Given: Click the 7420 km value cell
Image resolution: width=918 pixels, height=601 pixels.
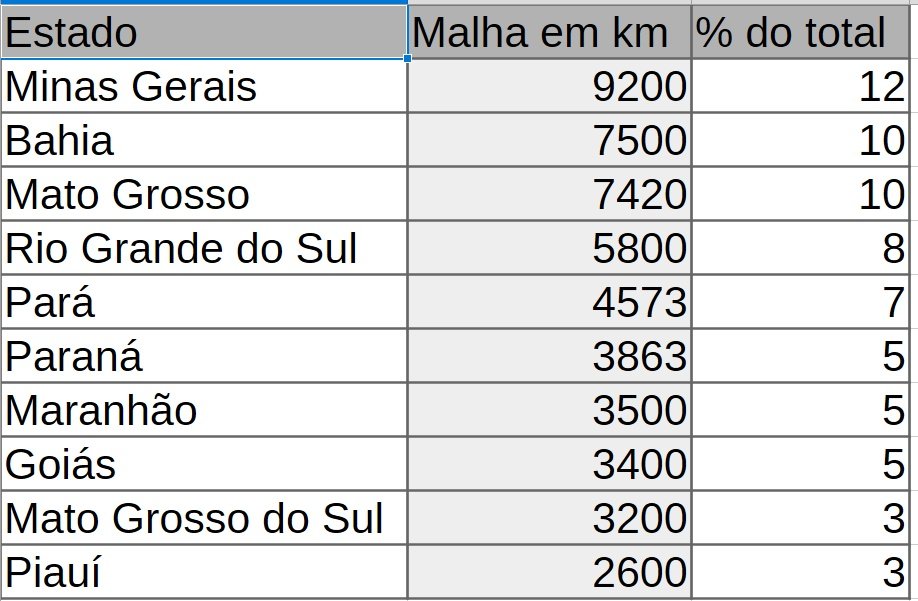Looking at the screenshot, I should pos(549,194).
